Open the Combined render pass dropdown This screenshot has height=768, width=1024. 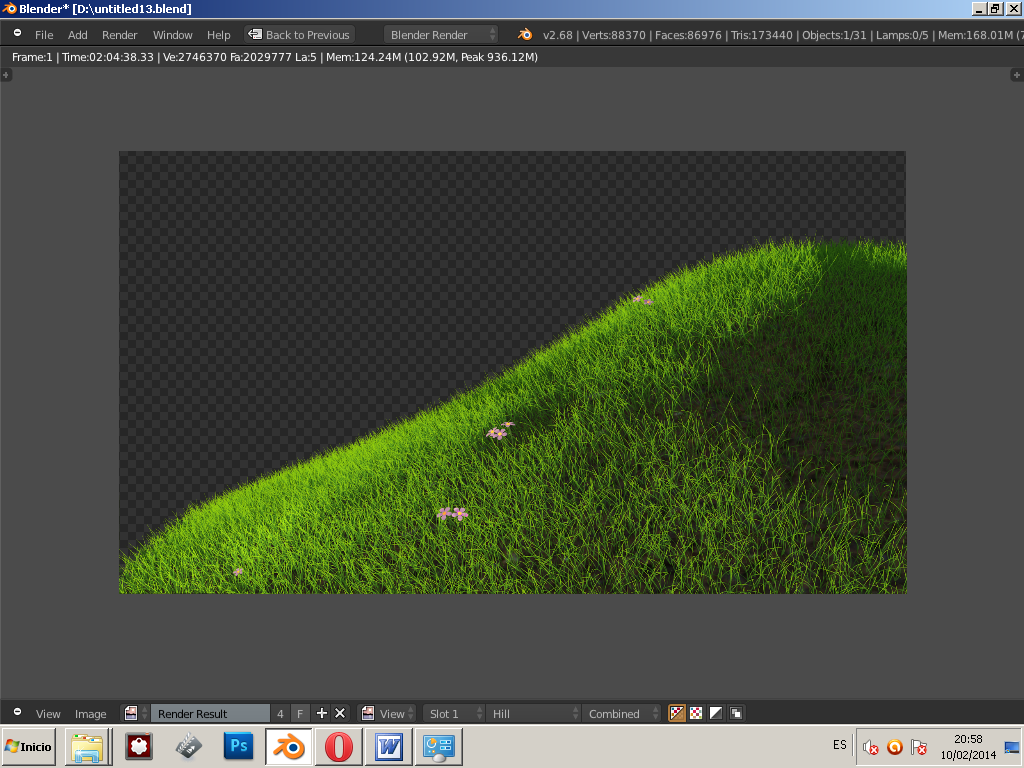(x=622, y=713)
